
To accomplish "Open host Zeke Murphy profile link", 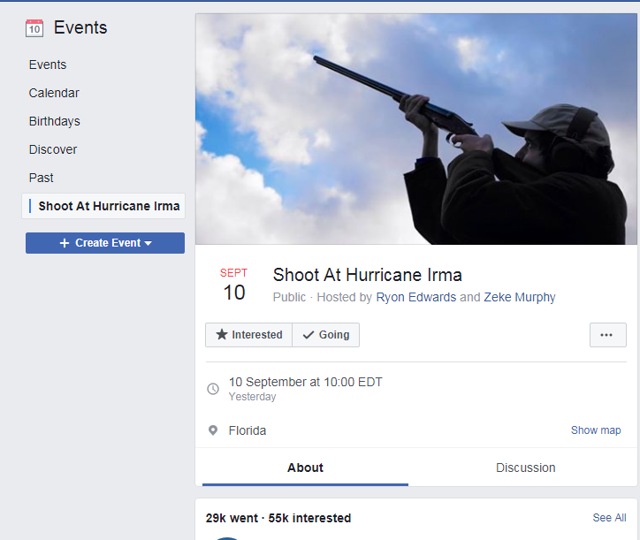I will pyautogui.click(x=520, y=297).
